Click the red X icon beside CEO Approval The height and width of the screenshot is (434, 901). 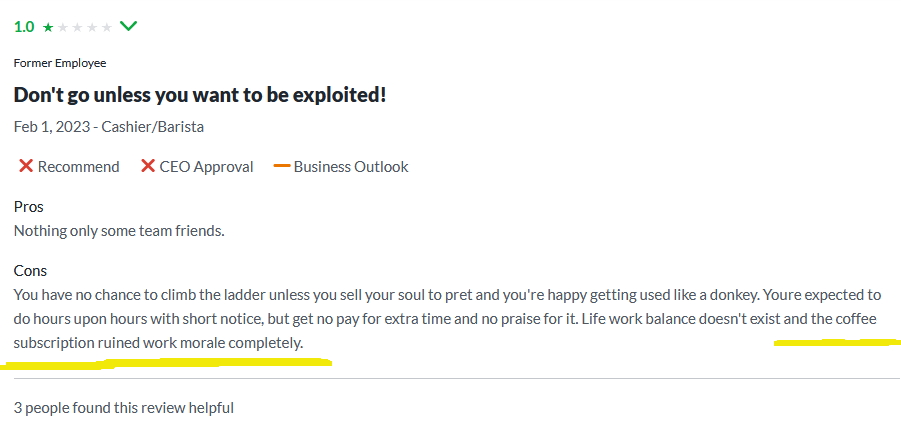point(148,166)
